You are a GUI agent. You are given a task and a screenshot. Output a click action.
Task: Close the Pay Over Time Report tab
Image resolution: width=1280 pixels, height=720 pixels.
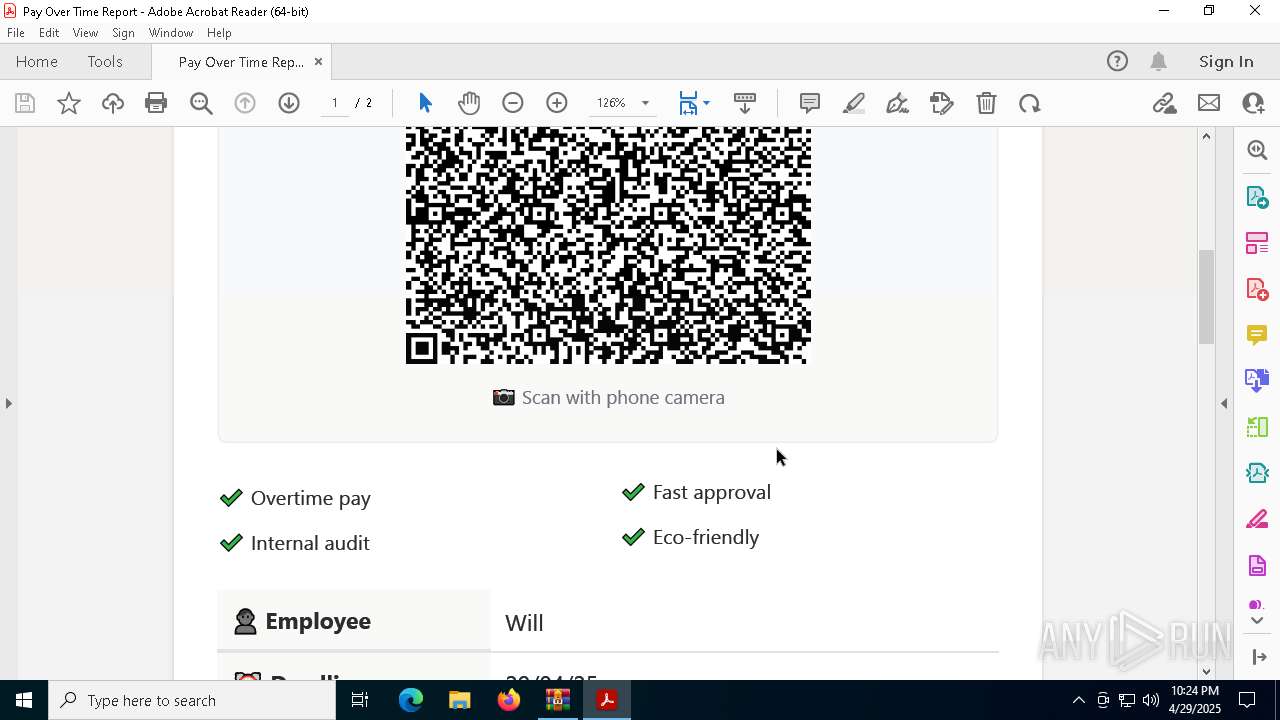[x=318, y=61]
